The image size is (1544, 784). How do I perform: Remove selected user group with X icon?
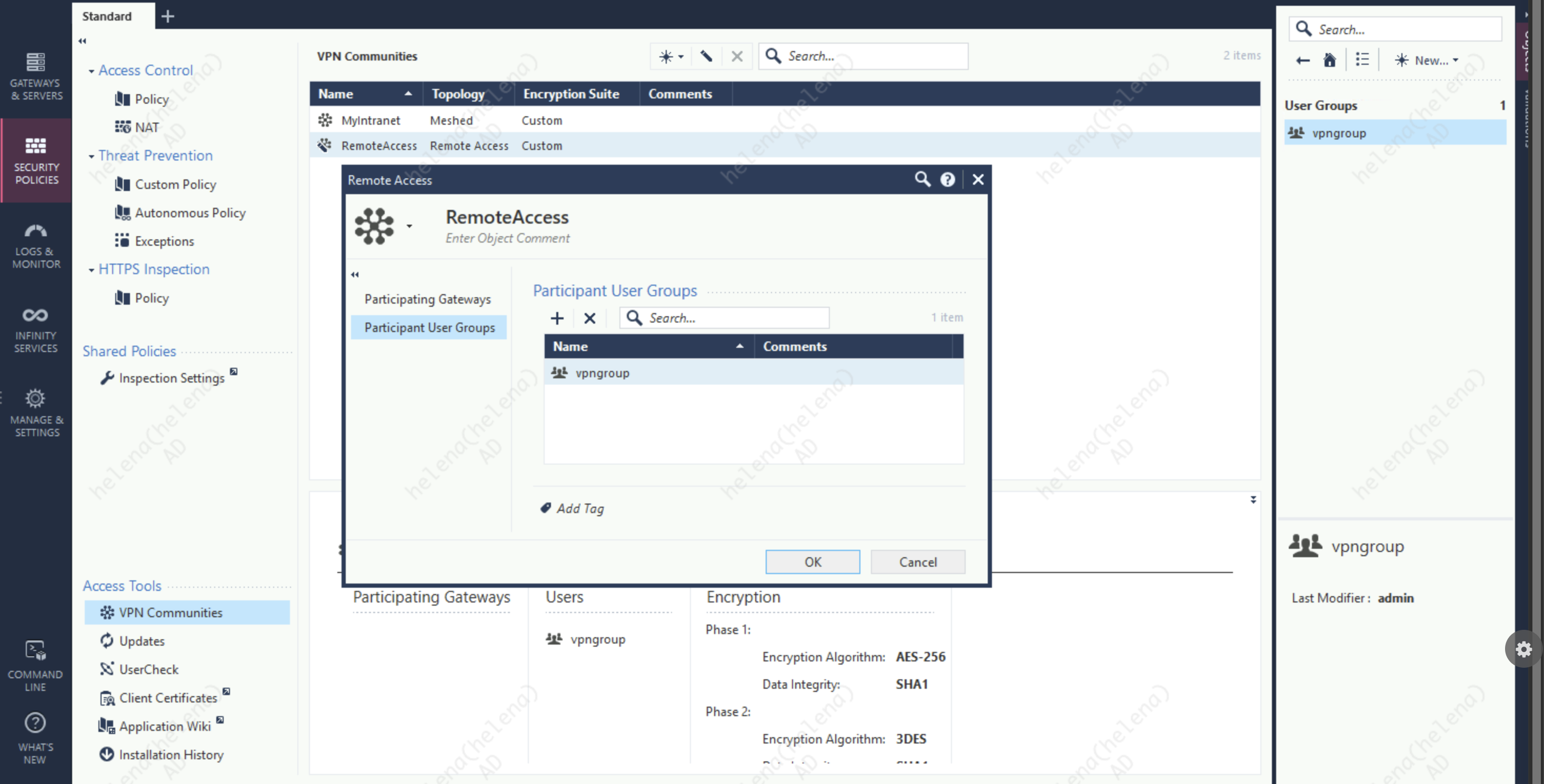pyautogui.click(x=590, y=318)
